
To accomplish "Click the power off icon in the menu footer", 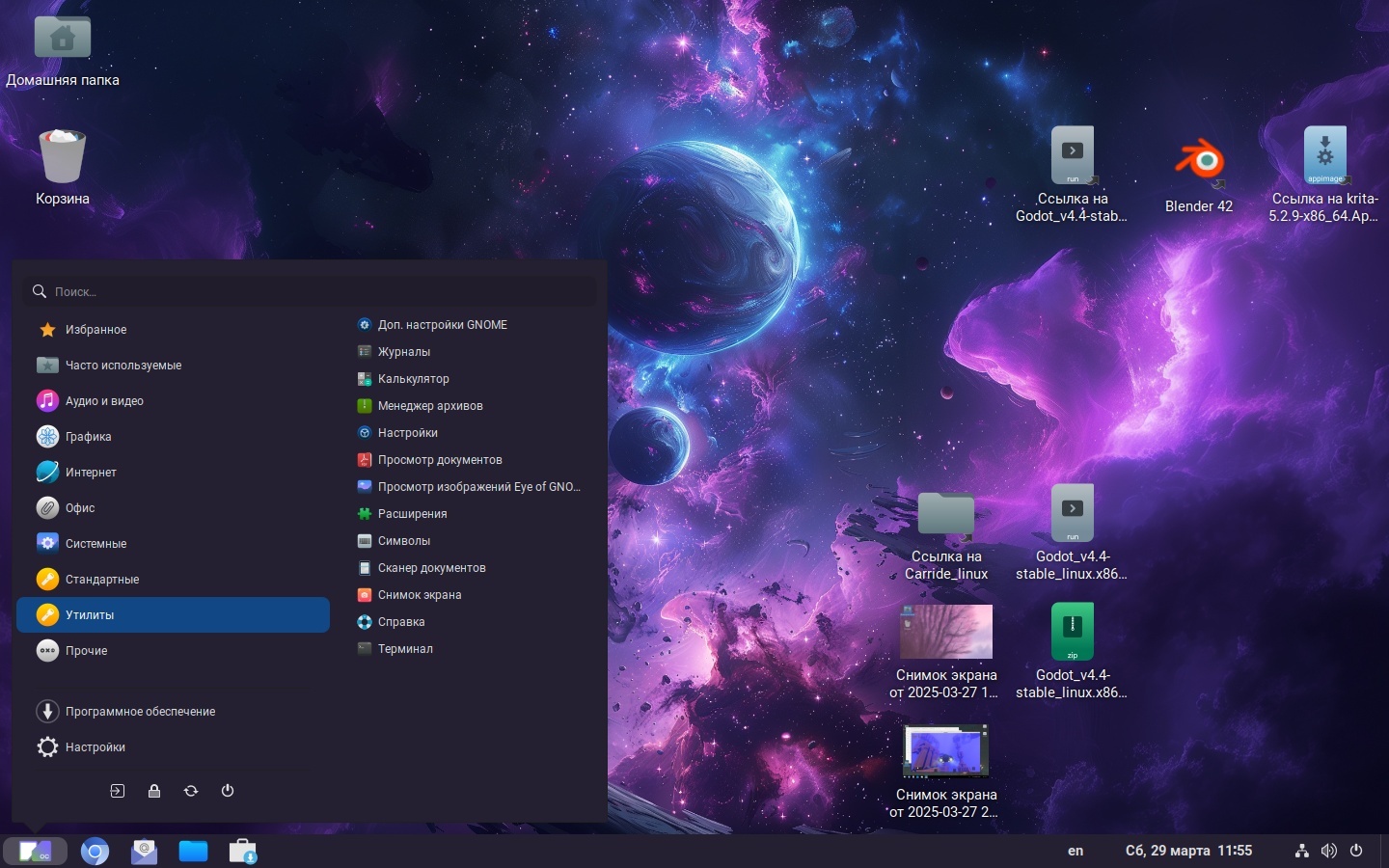I will pos(228,791).
